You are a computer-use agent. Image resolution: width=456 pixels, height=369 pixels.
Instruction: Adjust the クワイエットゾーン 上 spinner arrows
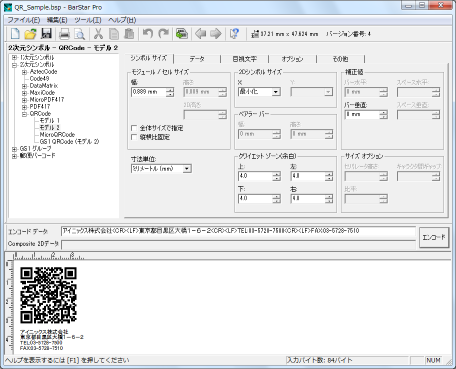276,176
